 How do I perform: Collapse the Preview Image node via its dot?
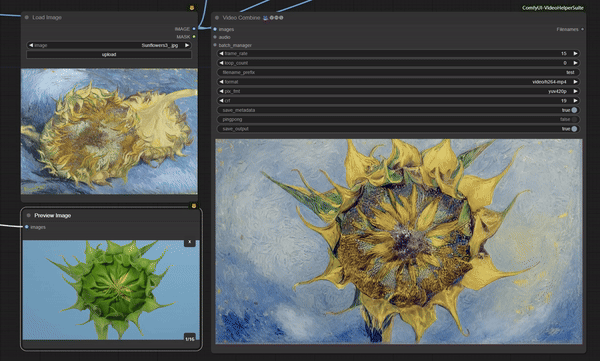[28, 216]
